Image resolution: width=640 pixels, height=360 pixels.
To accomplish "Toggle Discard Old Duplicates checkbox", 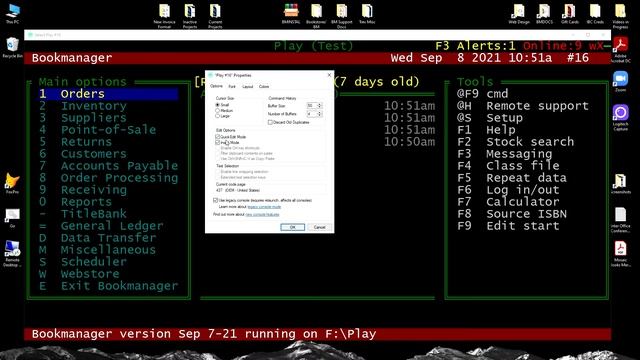I will [x=270, y=122].
